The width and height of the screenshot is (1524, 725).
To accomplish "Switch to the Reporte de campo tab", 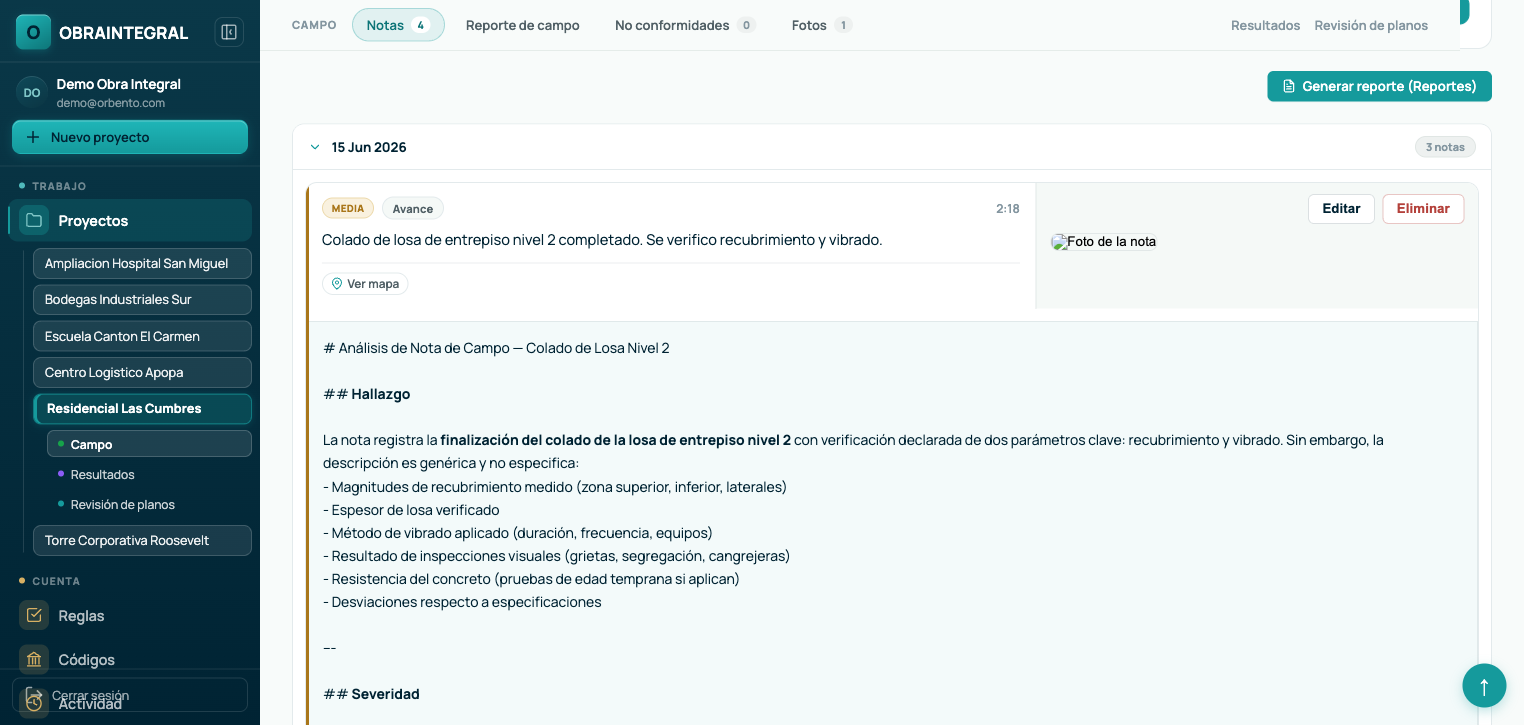I will [x=523, y=25].
